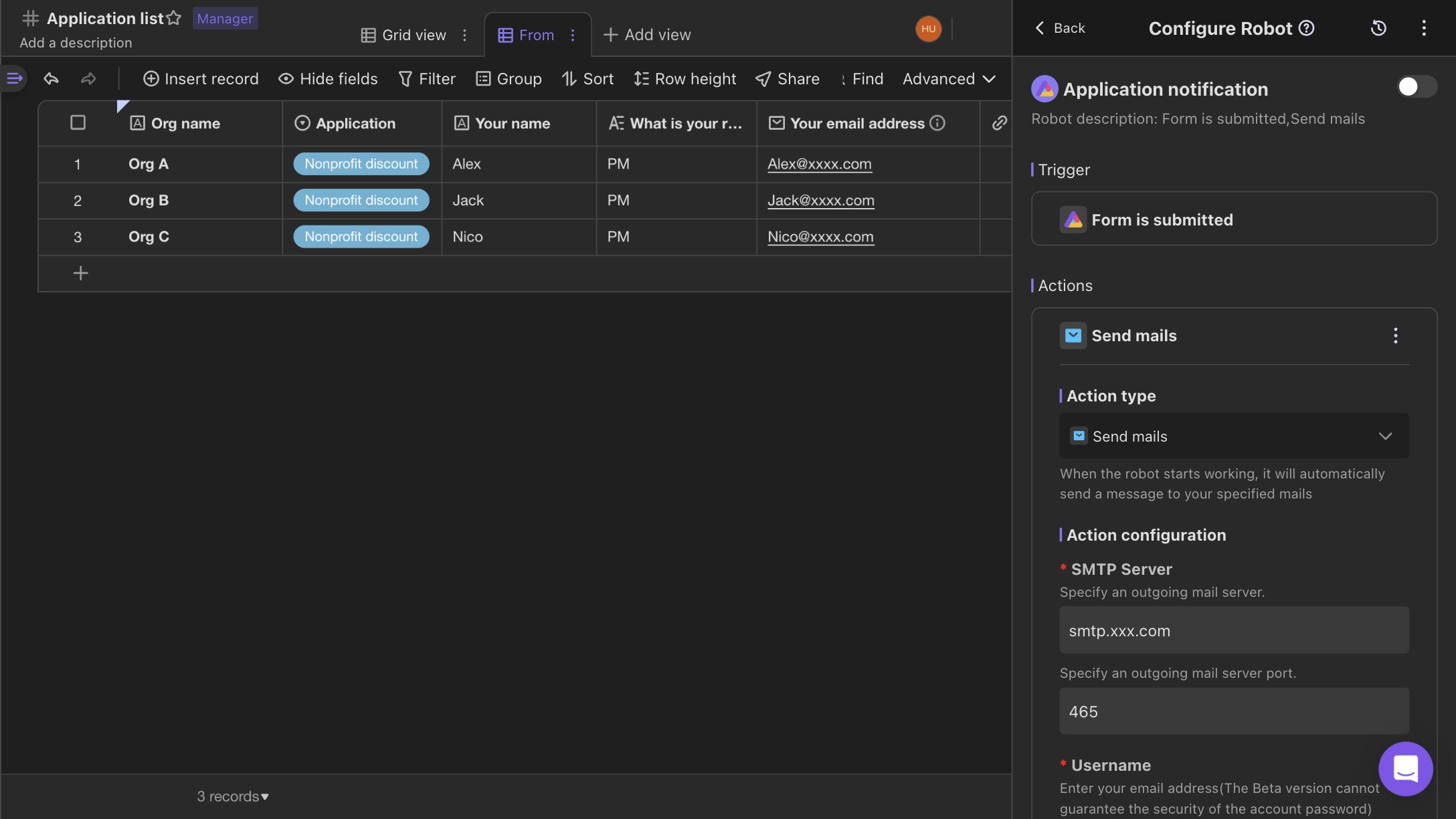Click row number 1

pyautogui.click(x=78, y=164)
